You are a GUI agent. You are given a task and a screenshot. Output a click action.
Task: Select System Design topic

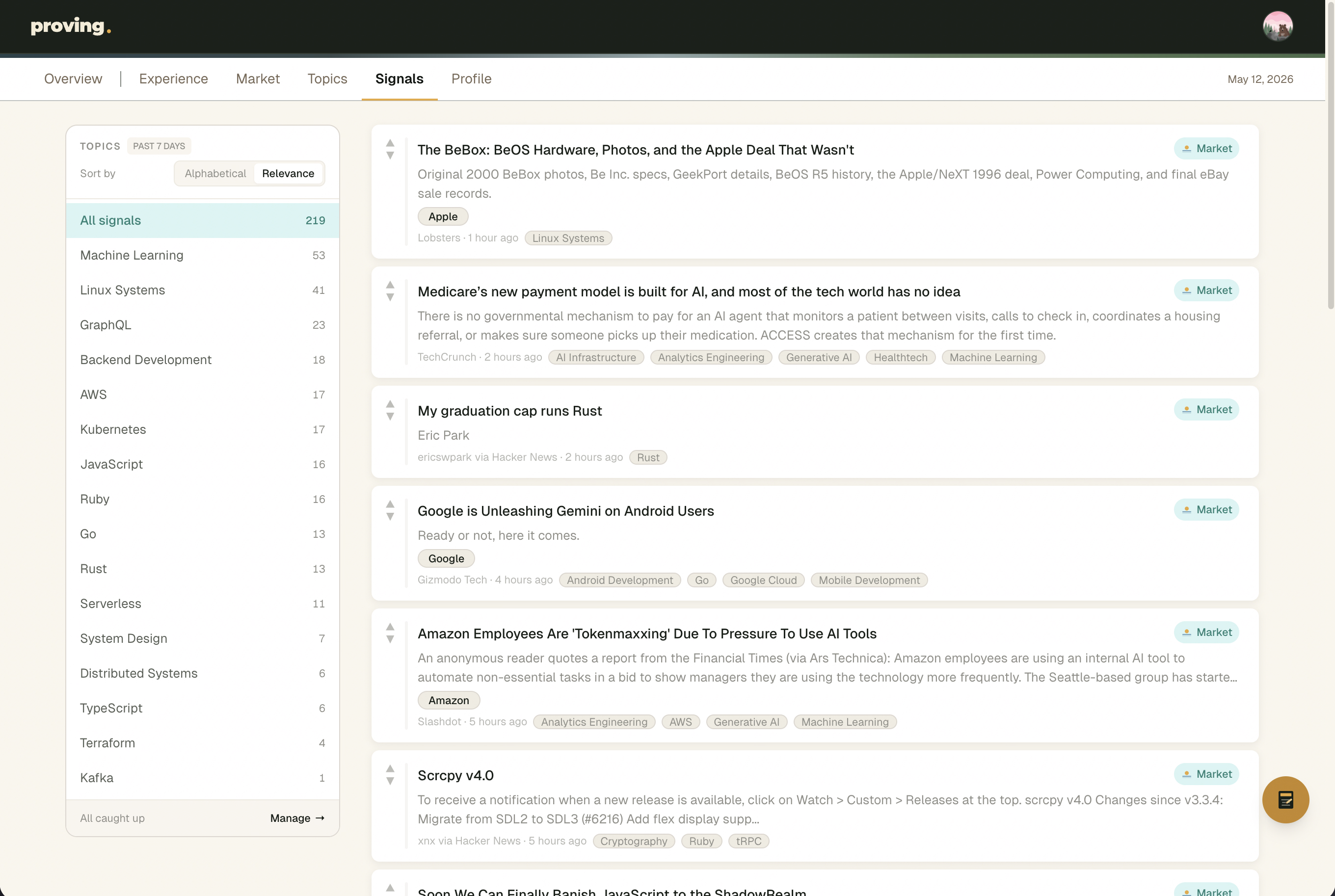click(x=203, y=639)
